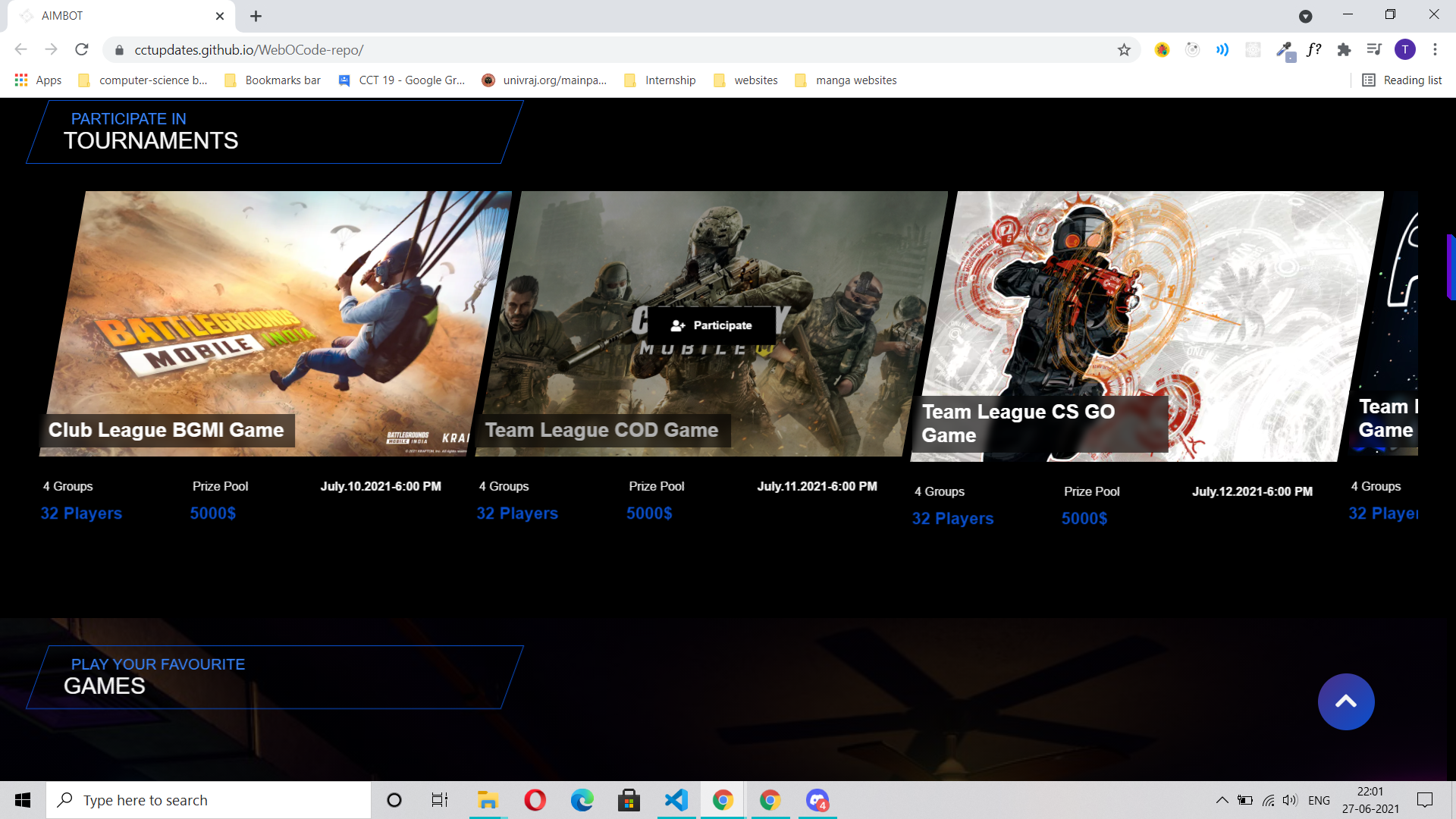Open Chrome three-dot menu
This screenshot has width=1456, height=819.
1435,50
